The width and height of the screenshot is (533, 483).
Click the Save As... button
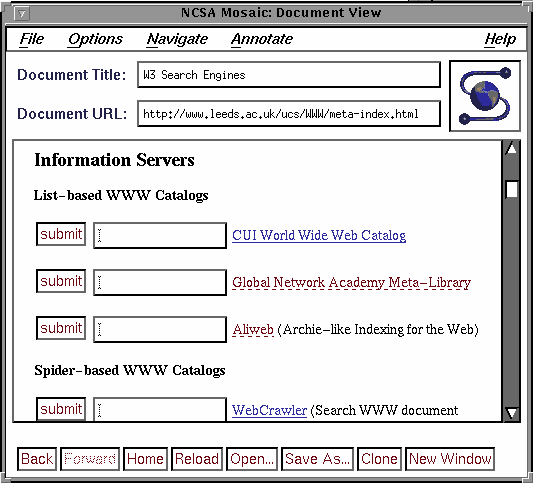(317, 459)
